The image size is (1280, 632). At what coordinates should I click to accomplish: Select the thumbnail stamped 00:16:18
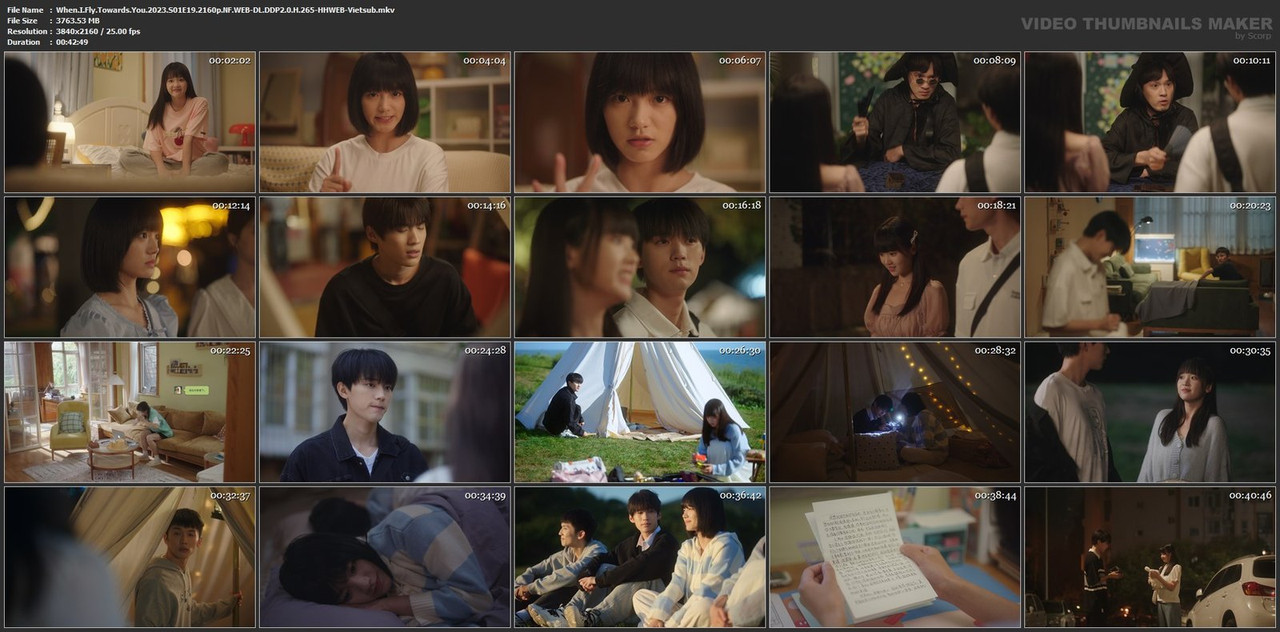pyautogui.click(x=640, y=267)
